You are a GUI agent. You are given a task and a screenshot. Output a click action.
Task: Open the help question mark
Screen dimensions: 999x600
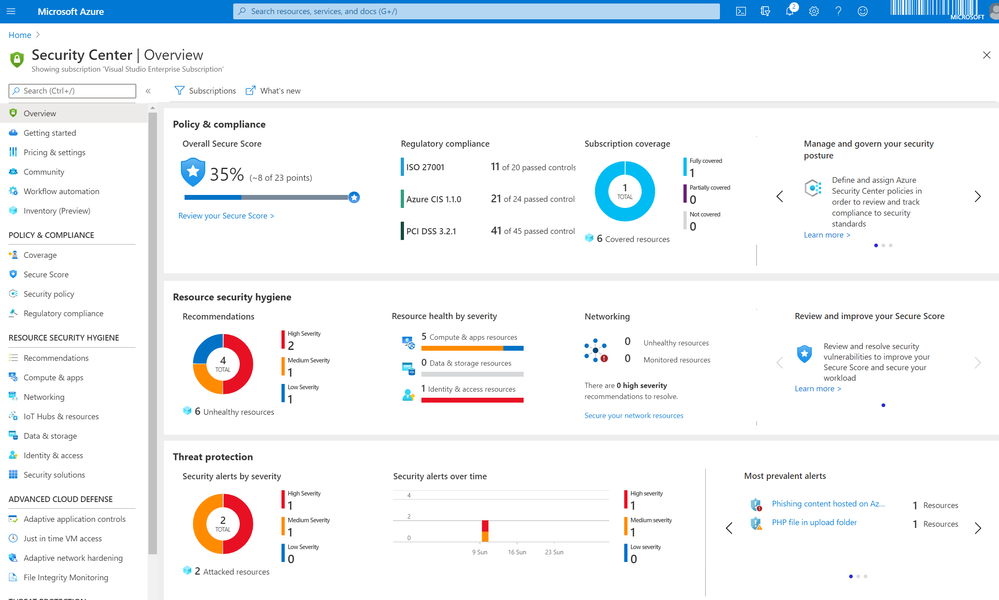(x=838, y=11)
